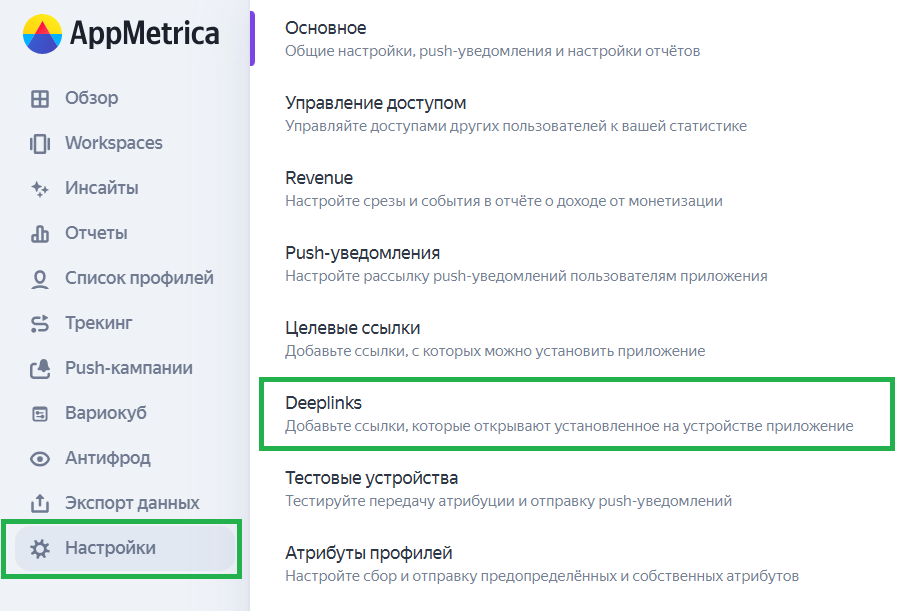This screenshot has height=611, width=899.
Task: Open the Основное settings section
Action: point(326,28)
